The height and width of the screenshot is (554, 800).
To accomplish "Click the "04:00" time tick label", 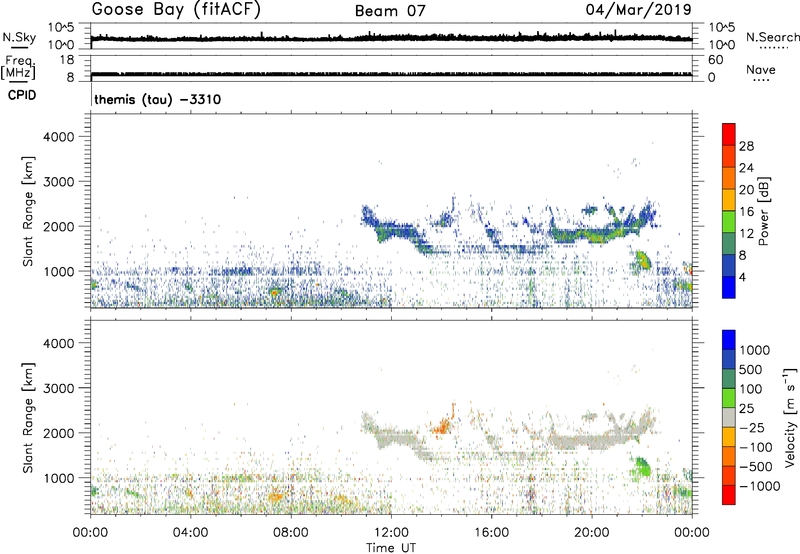I will click(x=190, y=533).
